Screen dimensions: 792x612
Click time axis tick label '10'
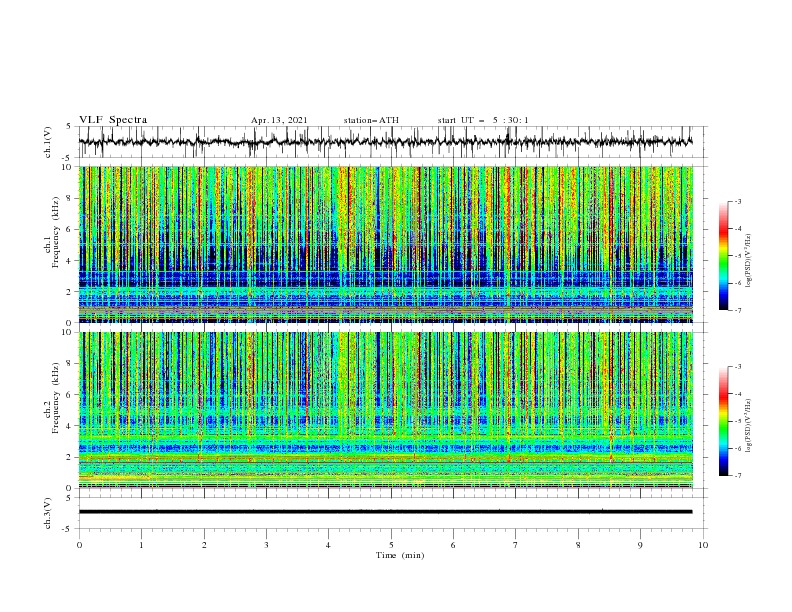click(x=703, y=545)
